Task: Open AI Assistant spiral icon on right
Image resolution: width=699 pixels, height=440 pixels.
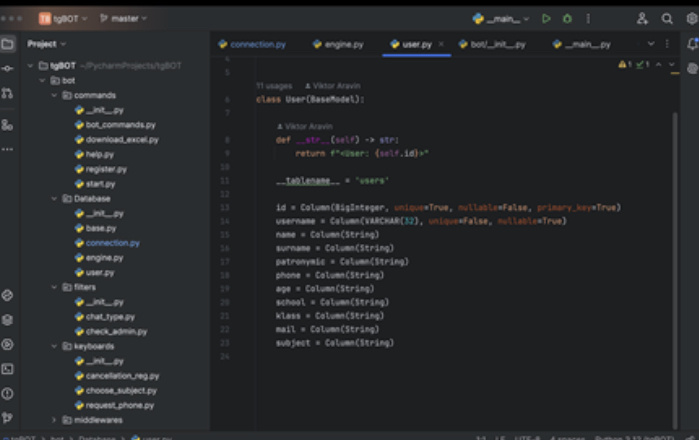Action: [692, 68]
